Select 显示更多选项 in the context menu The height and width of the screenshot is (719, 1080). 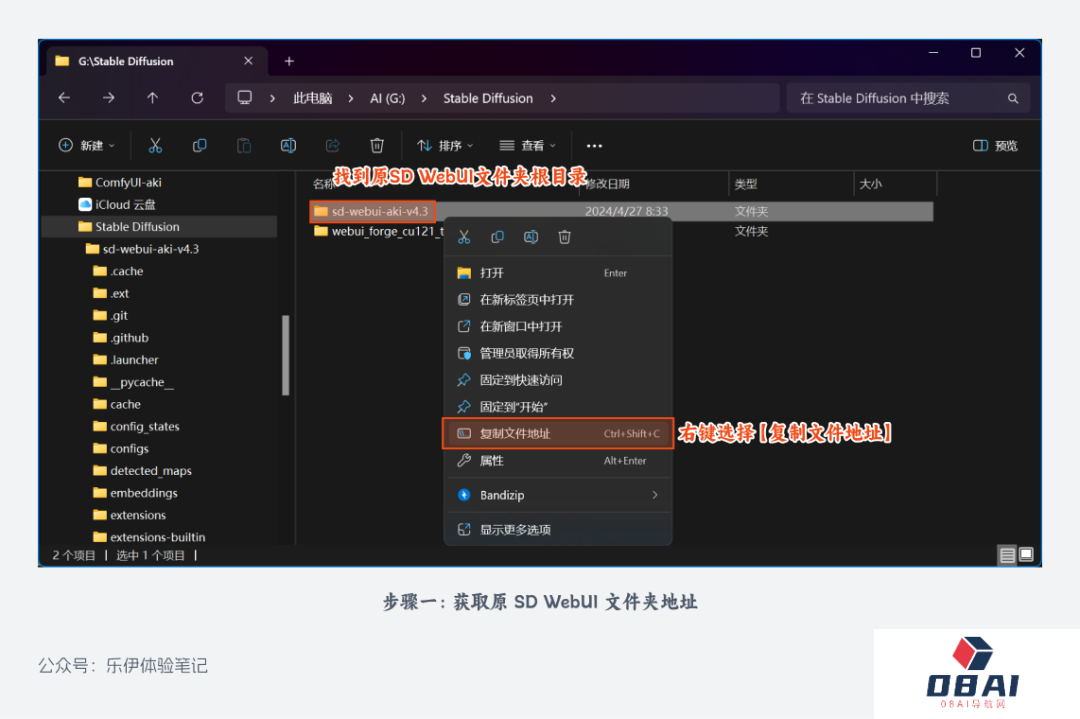pos(558,530)
